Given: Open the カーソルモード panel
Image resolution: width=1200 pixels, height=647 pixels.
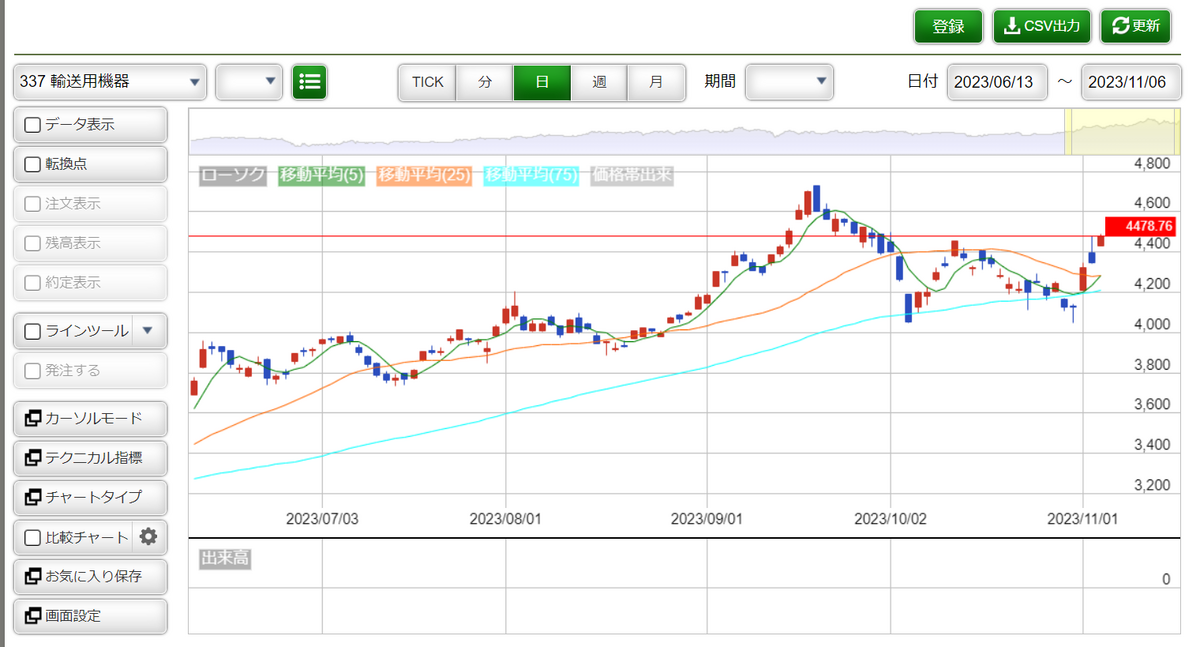Looking at the screenshot, I should coord(90,418).
